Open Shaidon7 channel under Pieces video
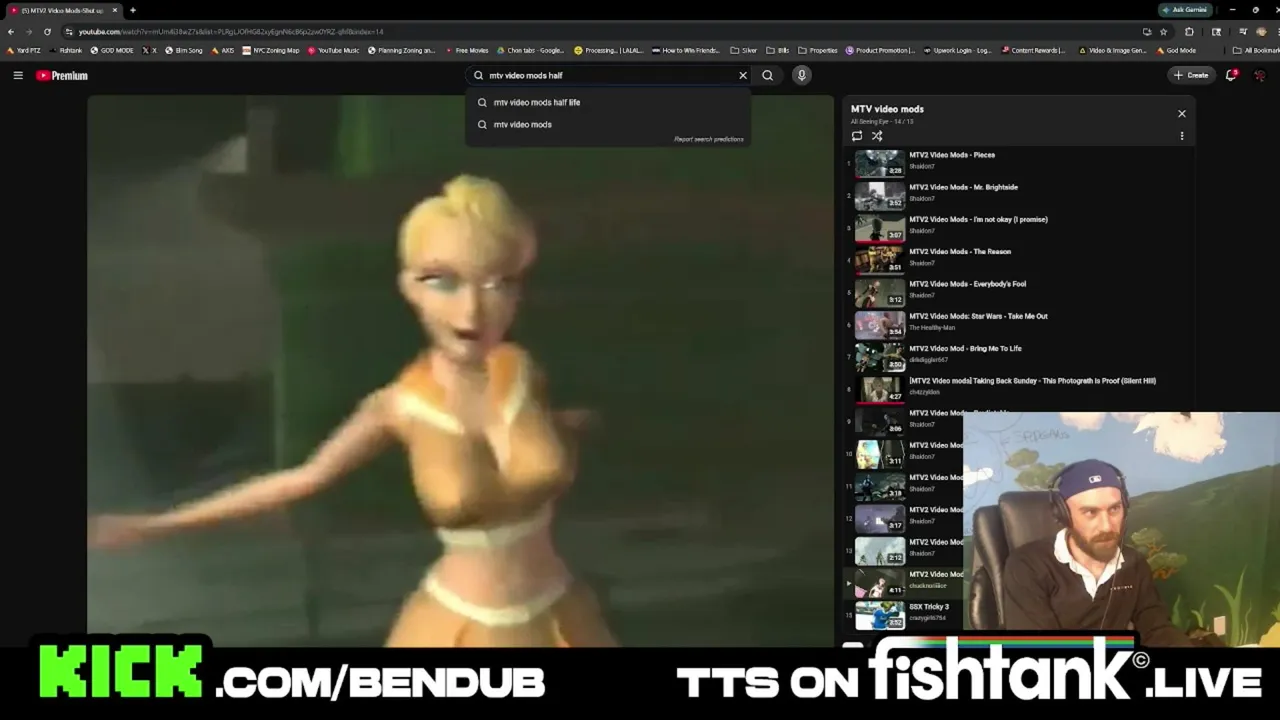The image size is (1280, 720). point(922,166)
